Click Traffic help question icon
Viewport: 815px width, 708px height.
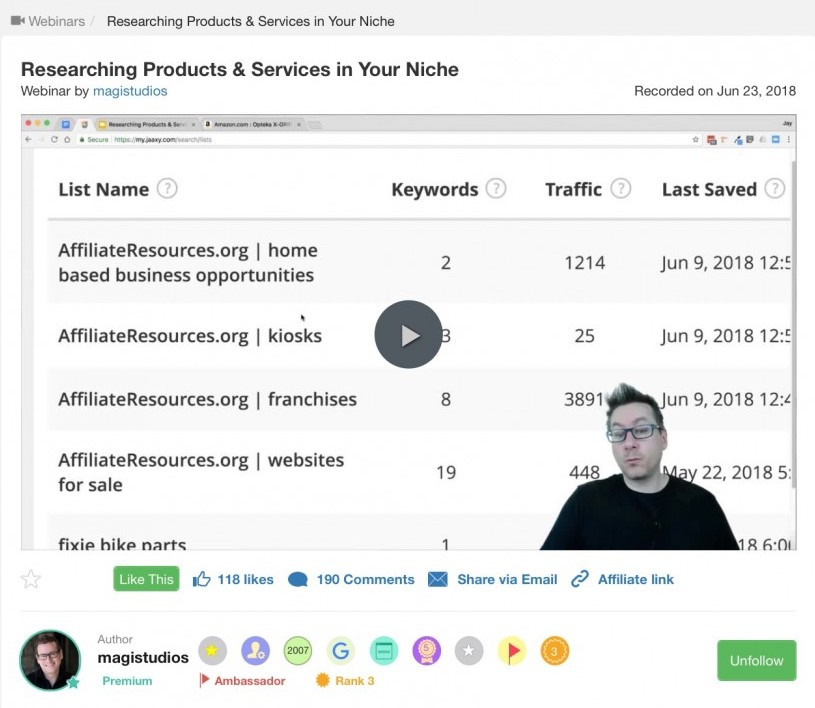621,188
